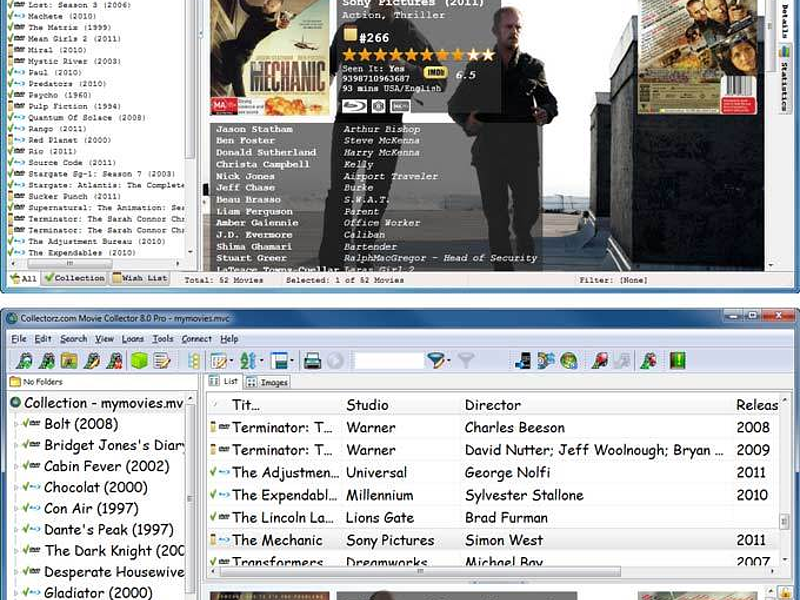Click the Add Movies Automatically toolbar icon

click(24, 361)
